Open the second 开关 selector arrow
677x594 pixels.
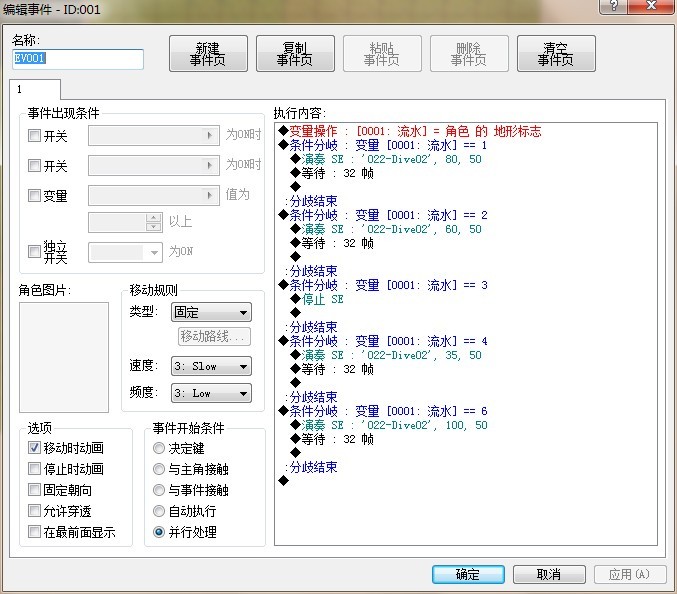(210, 165)
